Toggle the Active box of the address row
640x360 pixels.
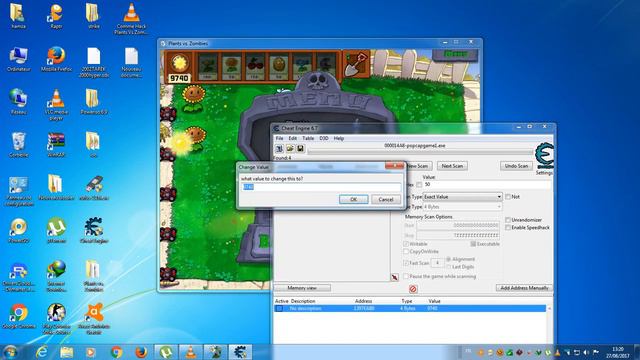[x=280, y=309]
